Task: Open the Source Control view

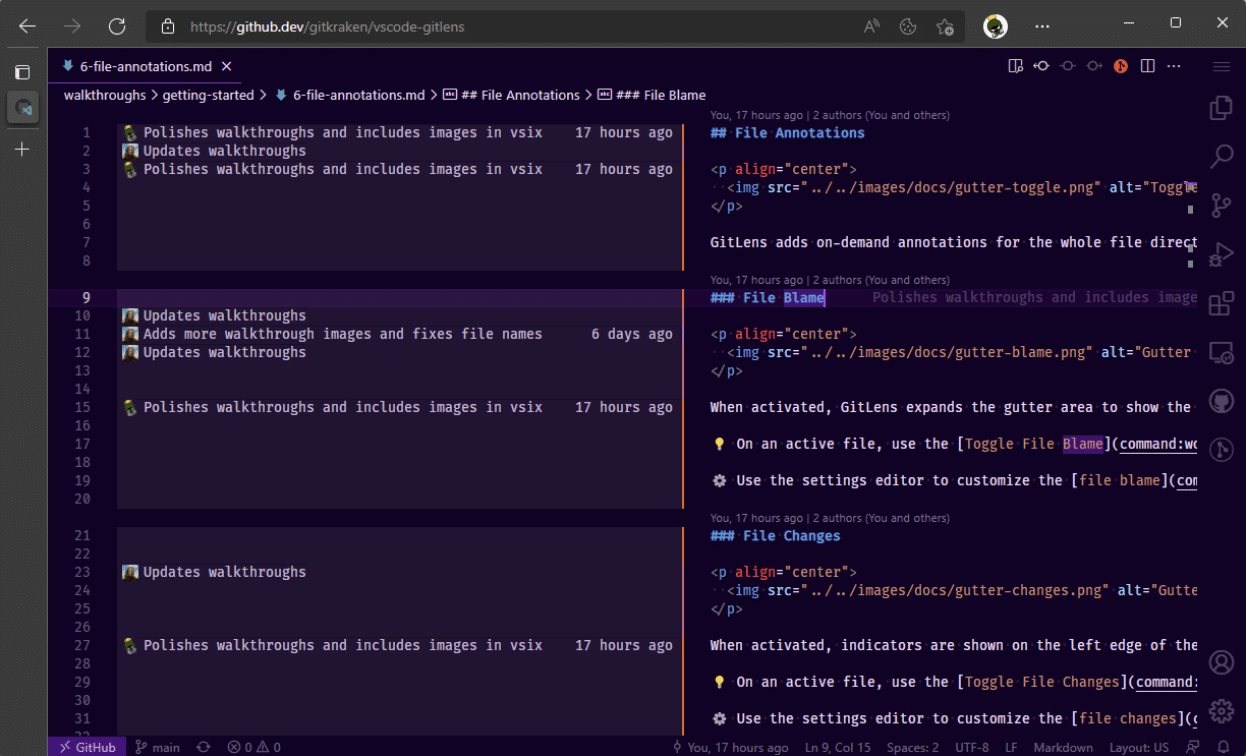Action: [x=1221, y=206]
